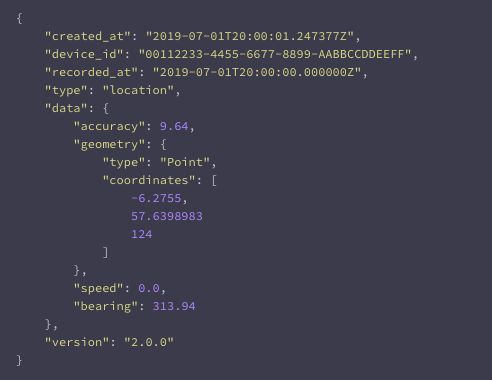Click the "coordinates" key
The height and width of the screenshot is (380, 492).
point(149,180)
